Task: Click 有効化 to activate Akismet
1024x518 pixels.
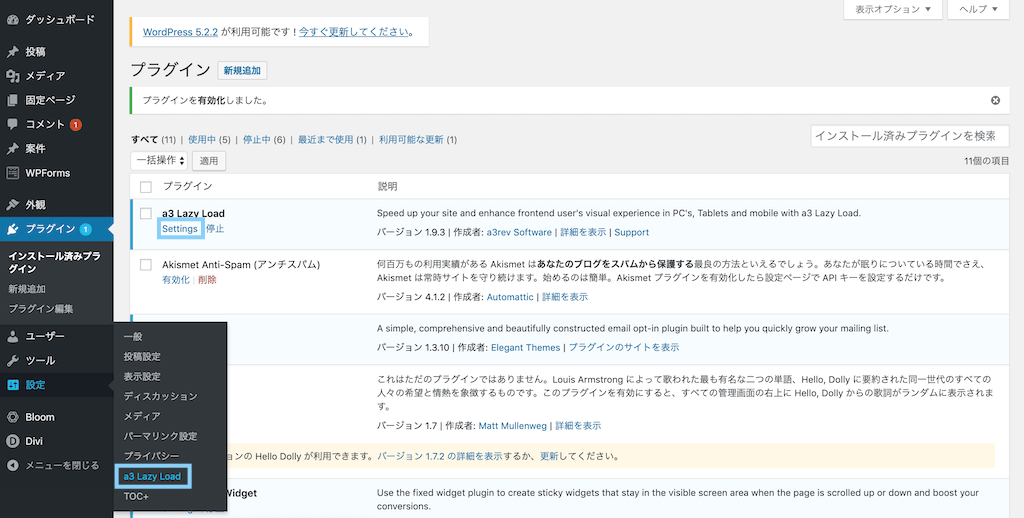Action: point(176,280)
